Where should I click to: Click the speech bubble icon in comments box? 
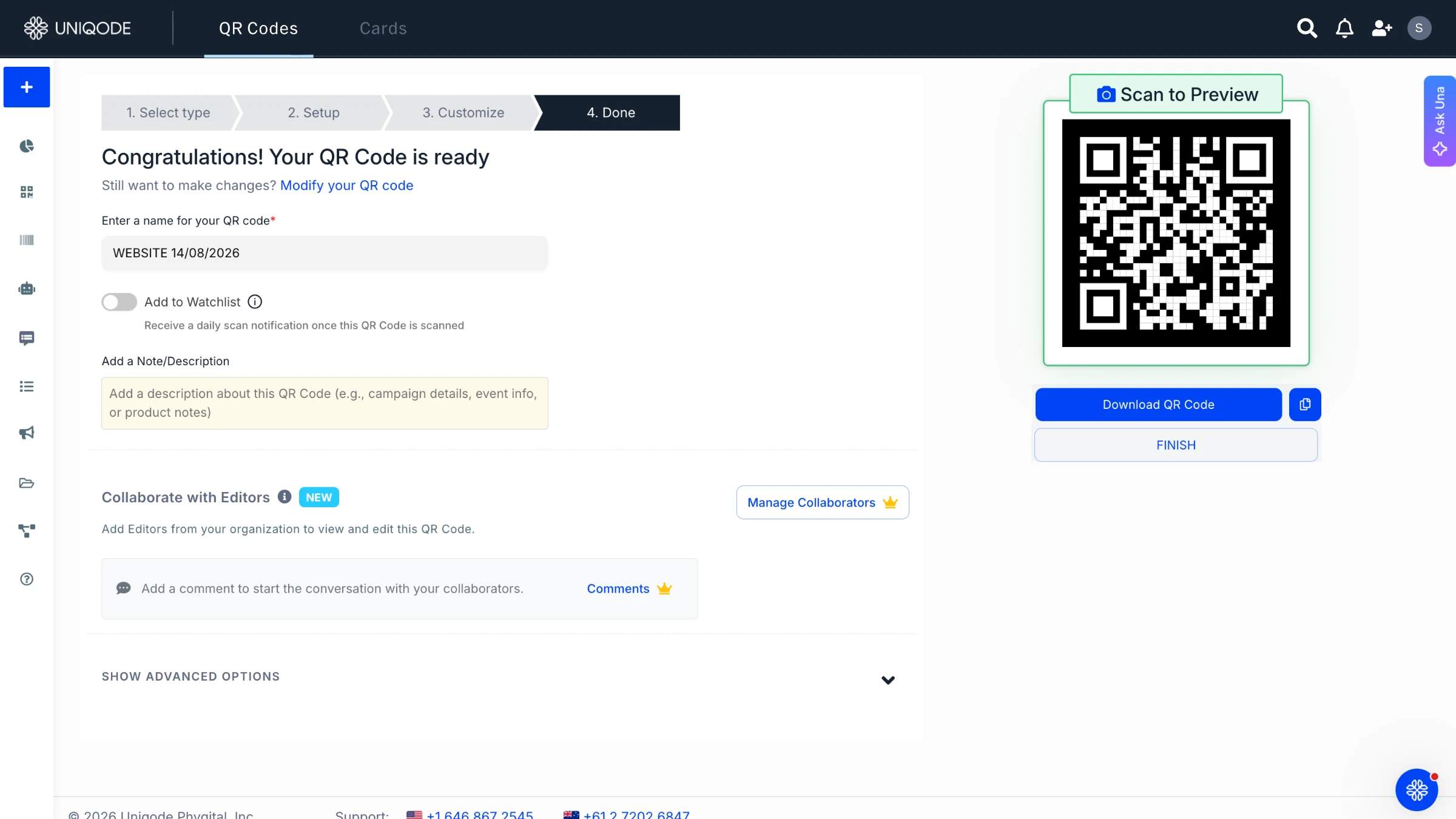click(x=124, y=588)
